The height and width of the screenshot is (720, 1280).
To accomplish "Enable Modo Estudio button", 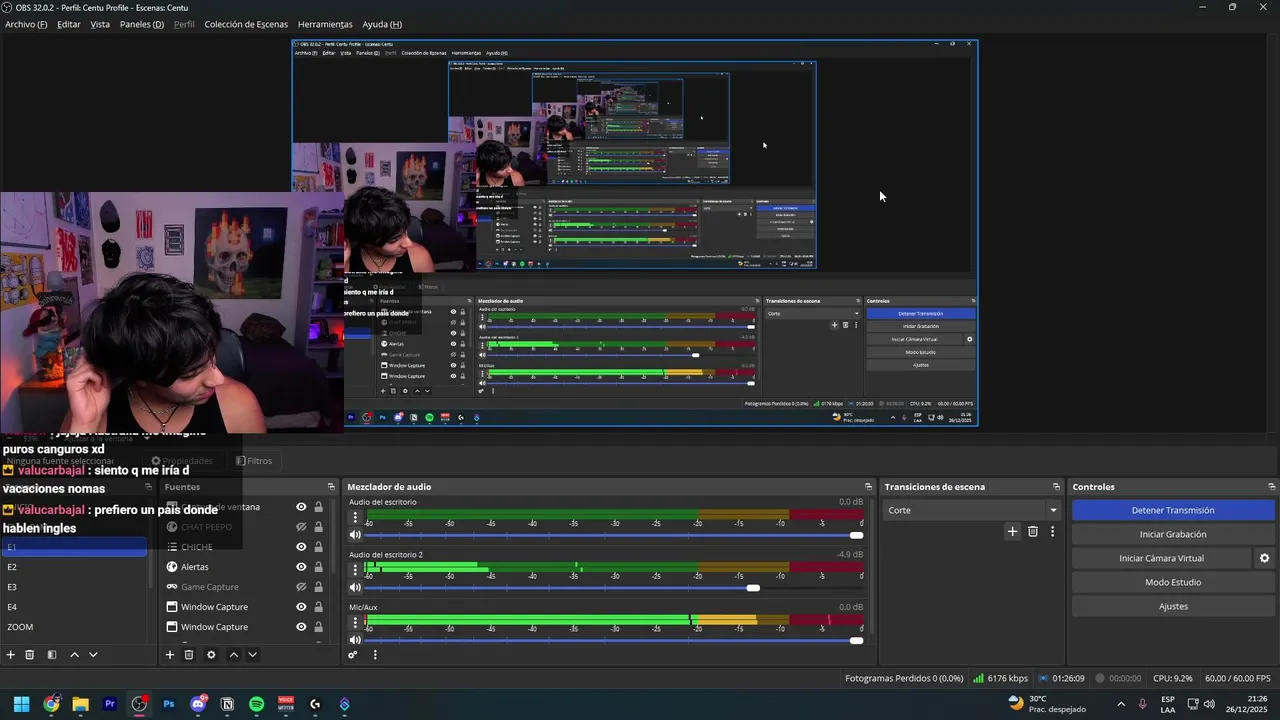I will point(1173,582).
